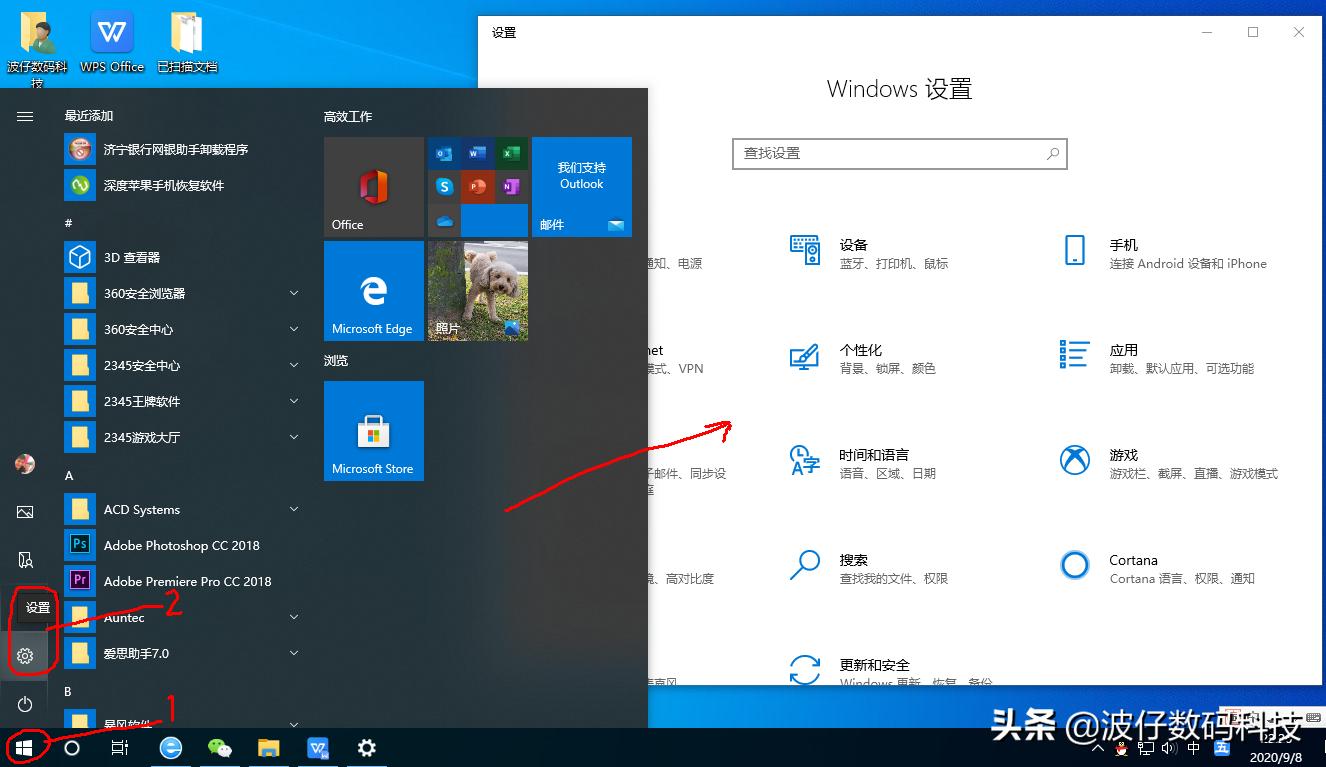Click the Task View button on taskbar
Image resolution: width=1326 pixels, height=767 pixels.
click(120, 748)
